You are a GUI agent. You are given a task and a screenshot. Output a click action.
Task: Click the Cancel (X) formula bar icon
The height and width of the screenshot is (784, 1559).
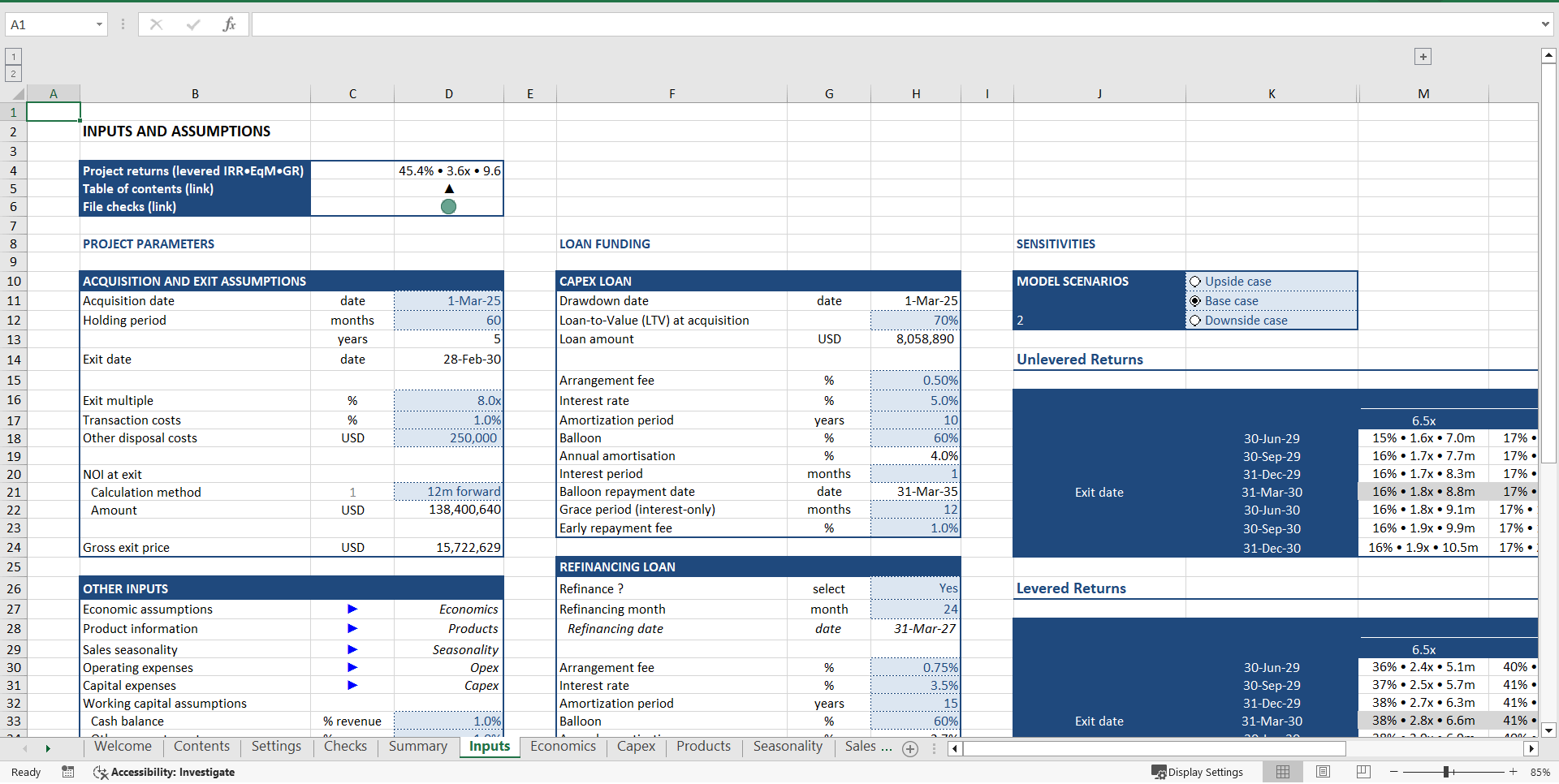156,24
